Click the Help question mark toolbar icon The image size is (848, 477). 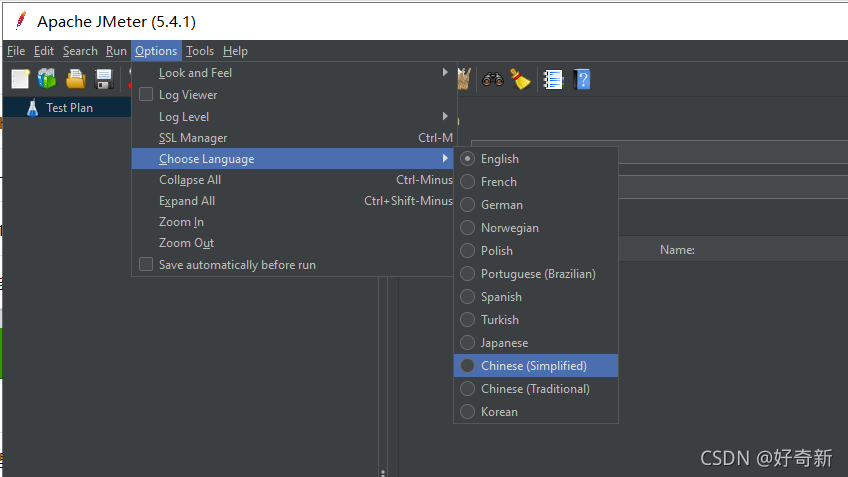tap(582, 80)
